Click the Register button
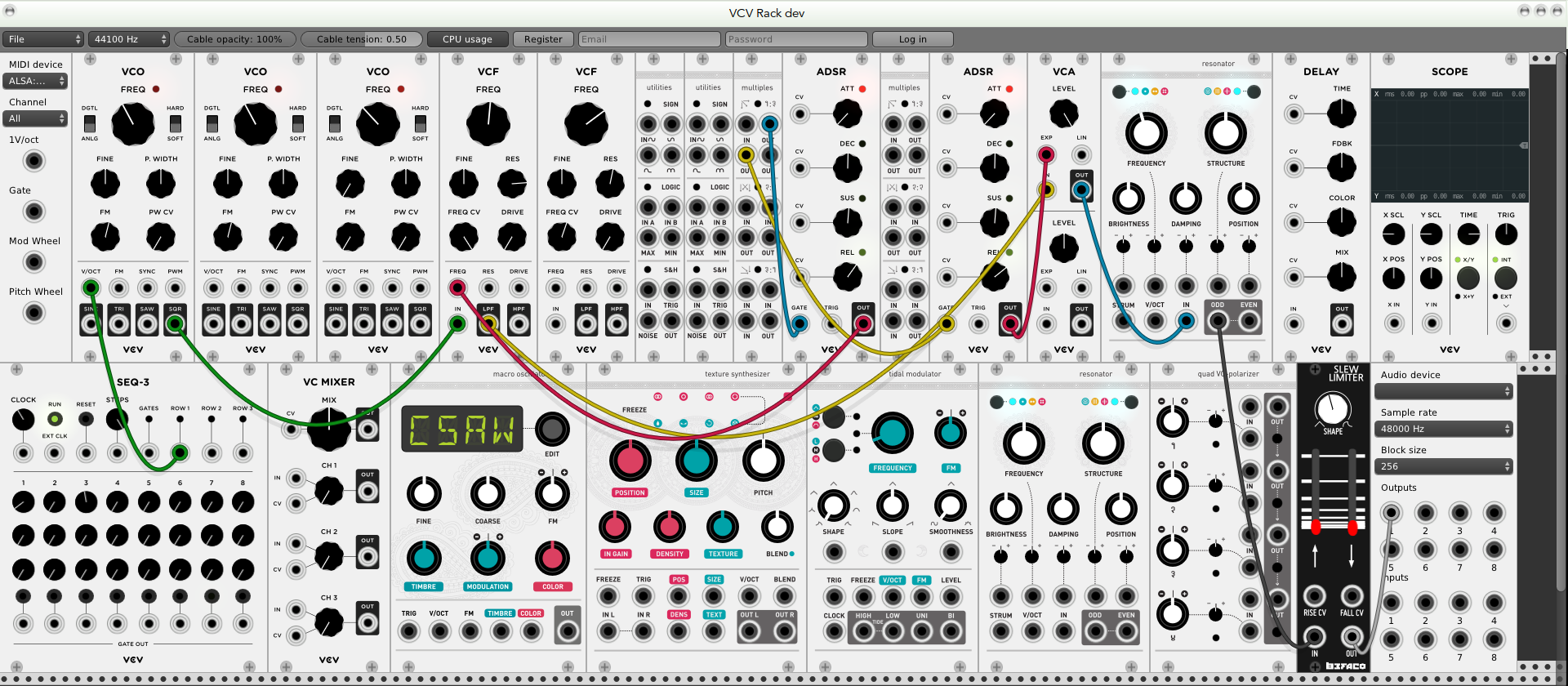1568x686 pixels. click(543, 39)
